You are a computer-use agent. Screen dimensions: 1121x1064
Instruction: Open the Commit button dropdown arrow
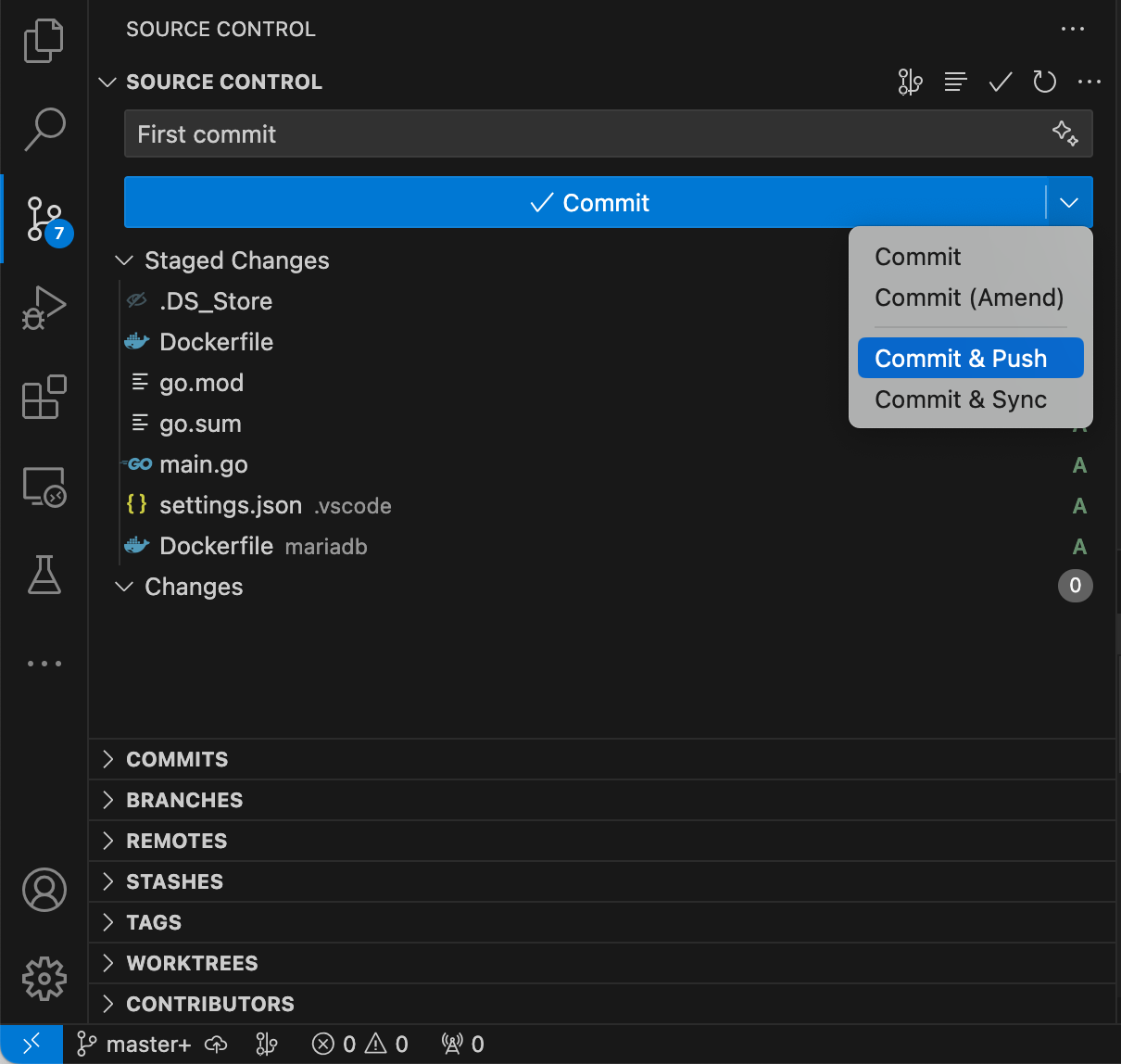[x=1068, y=202]
